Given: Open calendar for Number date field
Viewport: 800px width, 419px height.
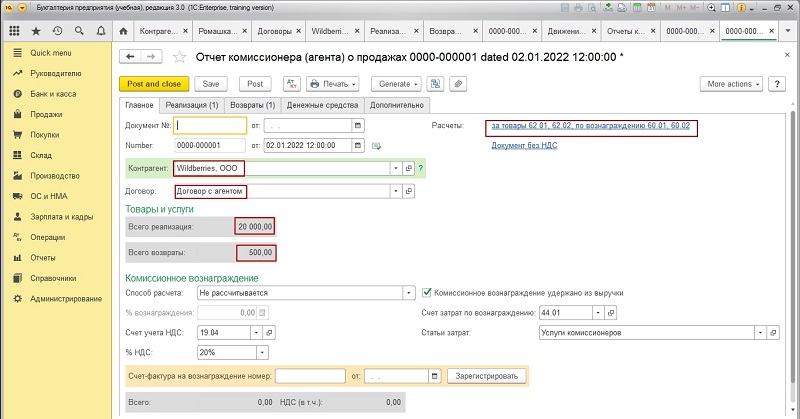Looking at the screenshot, I should 358,145.
